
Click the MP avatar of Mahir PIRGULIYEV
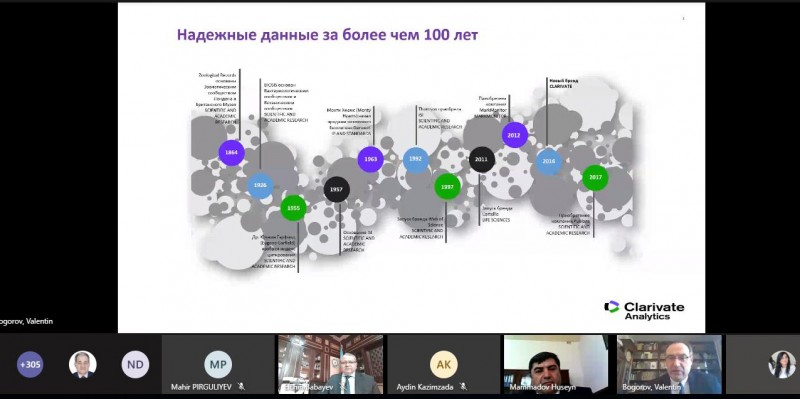tap(218, 364)
